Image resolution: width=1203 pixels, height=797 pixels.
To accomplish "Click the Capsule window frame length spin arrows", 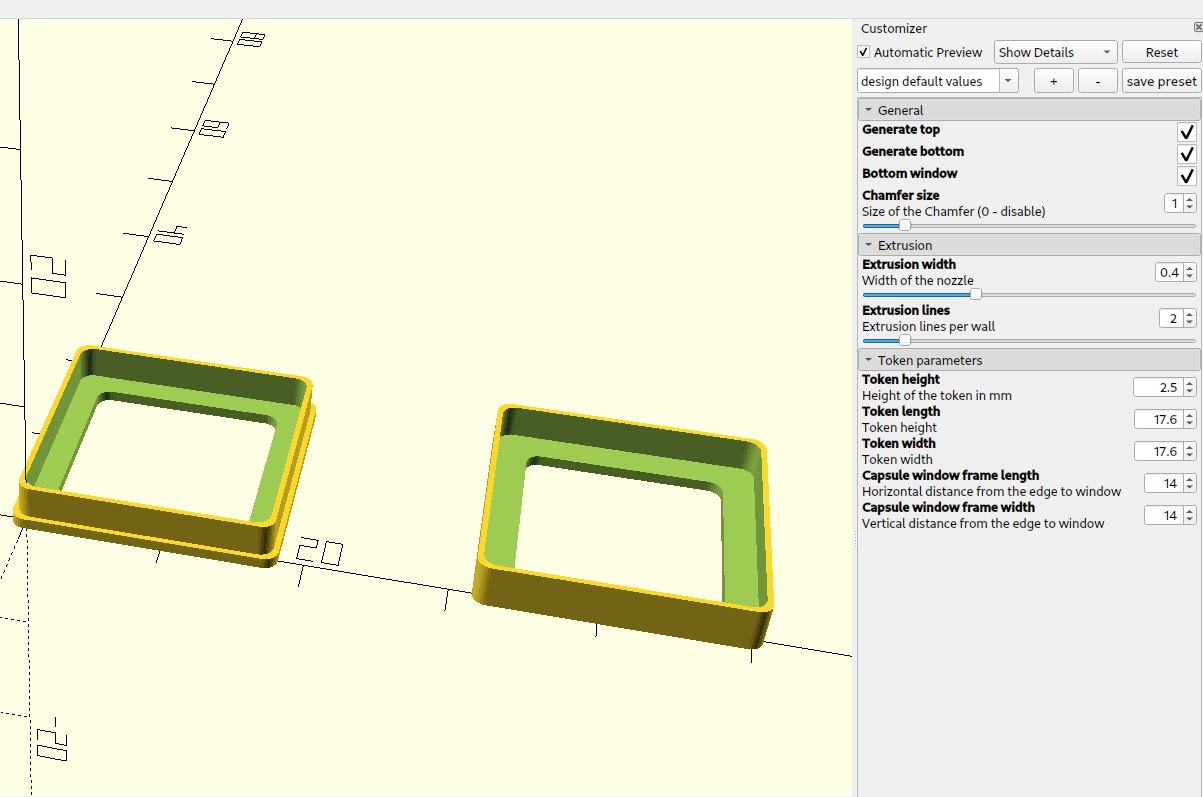I will (1189, 483).
